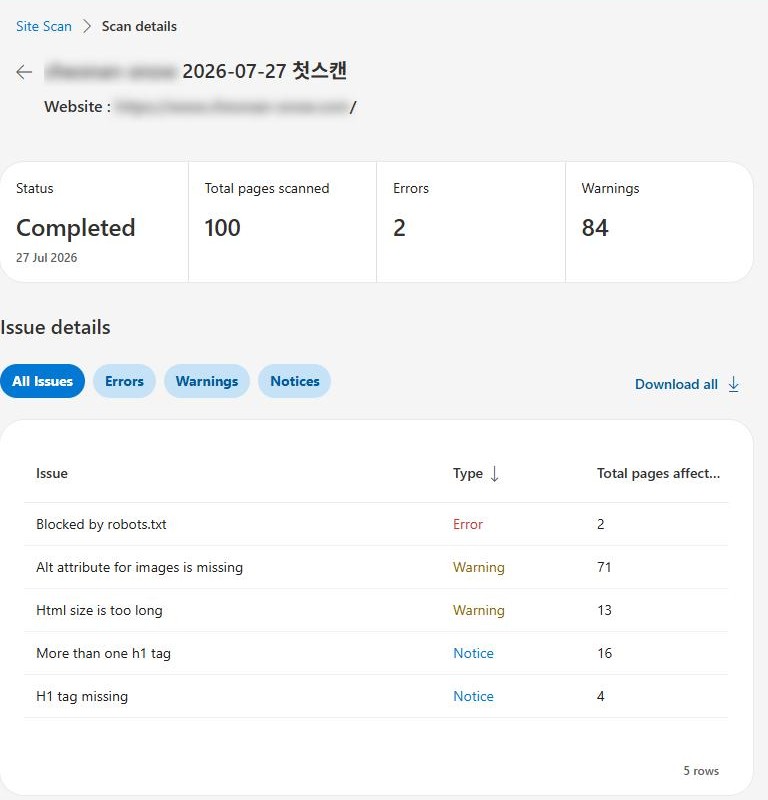Open the Html size is too long row

pos(376,610)
